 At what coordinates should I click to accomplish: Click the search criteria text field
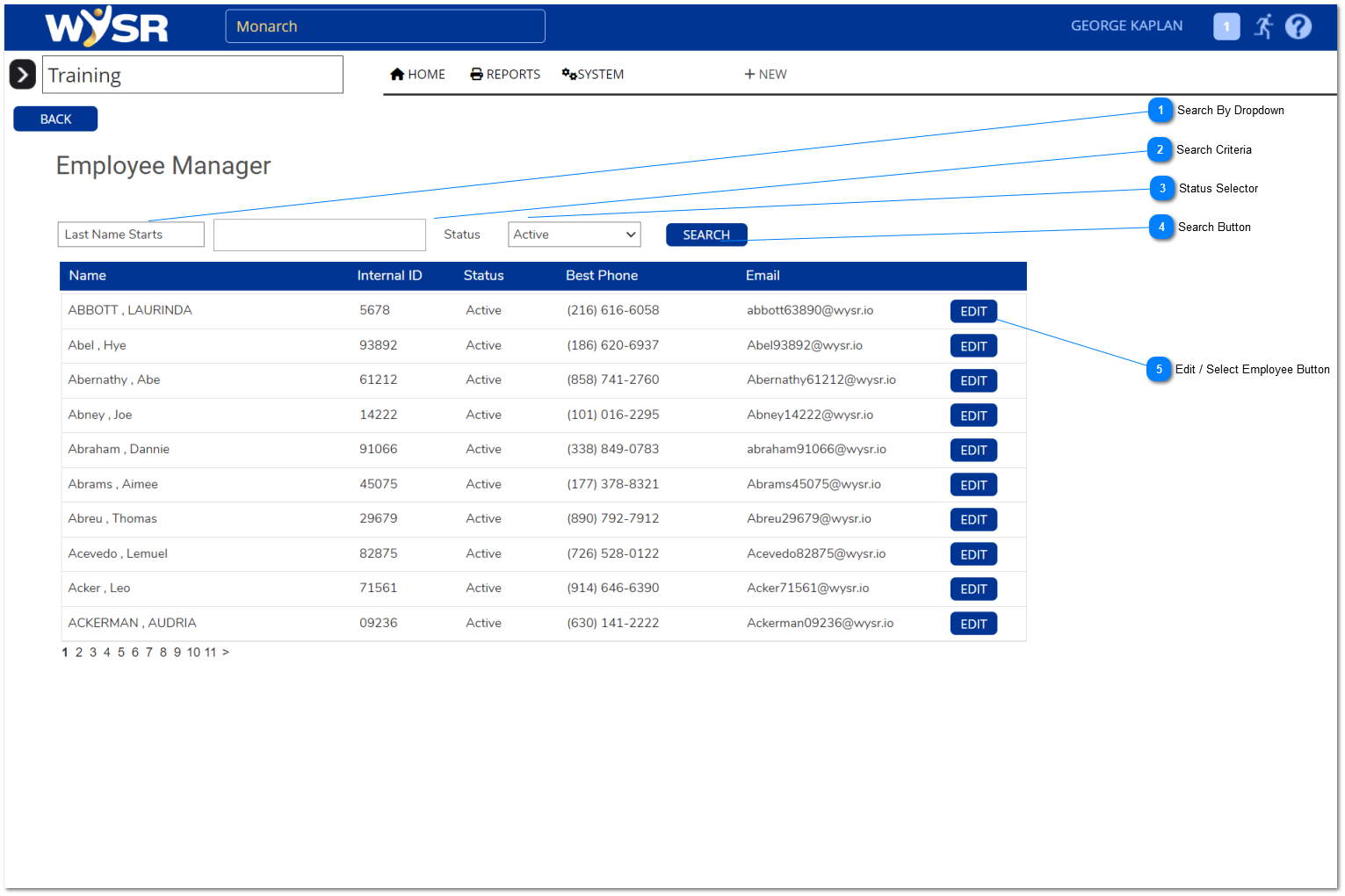tap(320, 235)
